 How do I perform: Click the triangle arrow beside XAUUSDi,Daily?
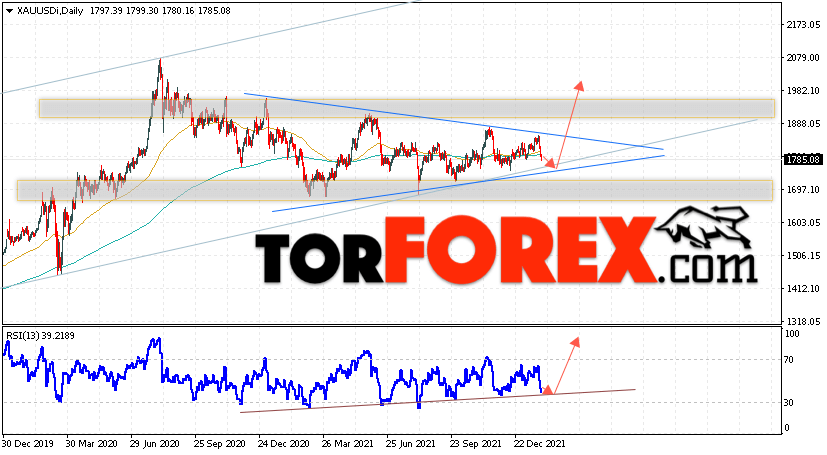9,11
